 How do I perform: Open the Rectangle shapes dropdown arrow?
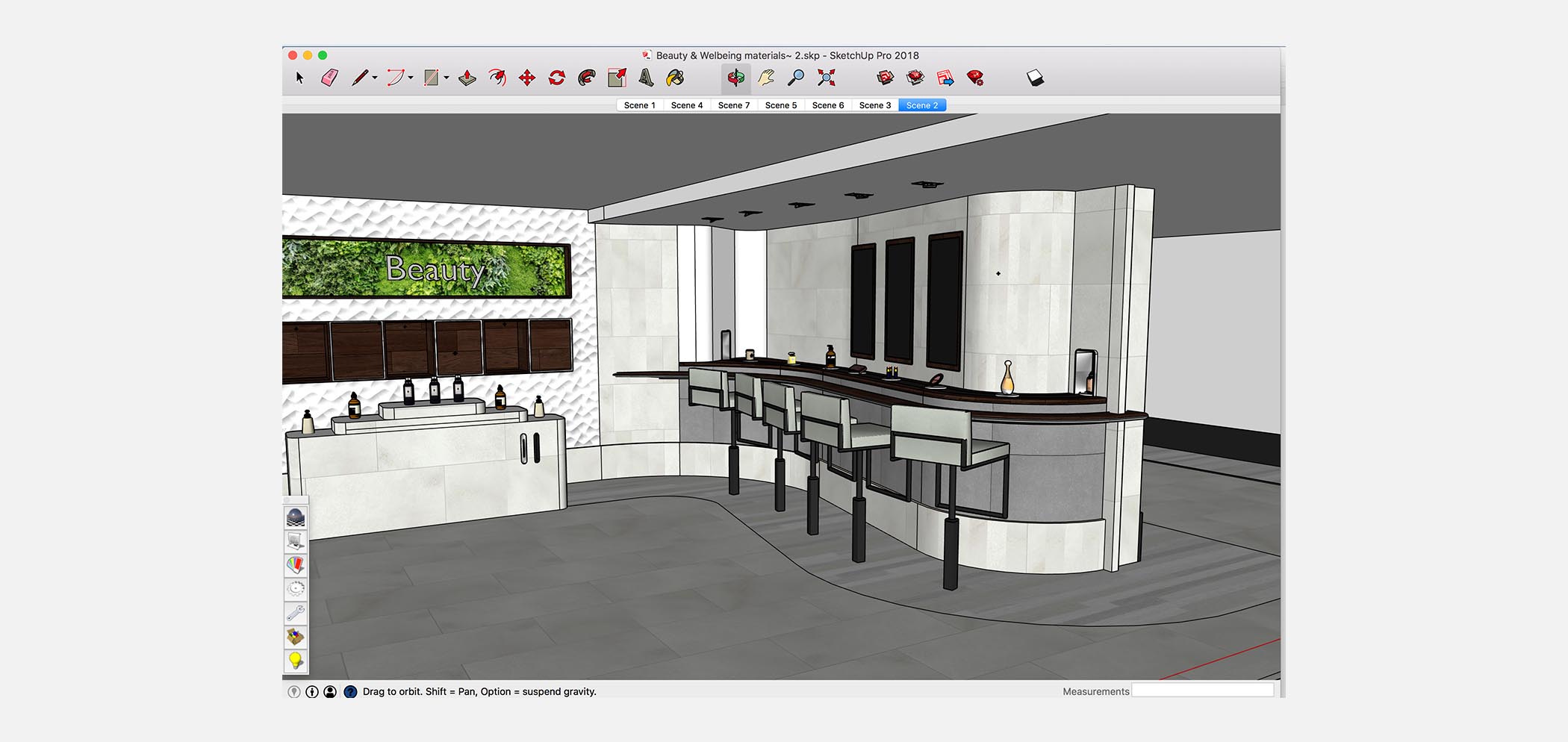coord(447,78)
